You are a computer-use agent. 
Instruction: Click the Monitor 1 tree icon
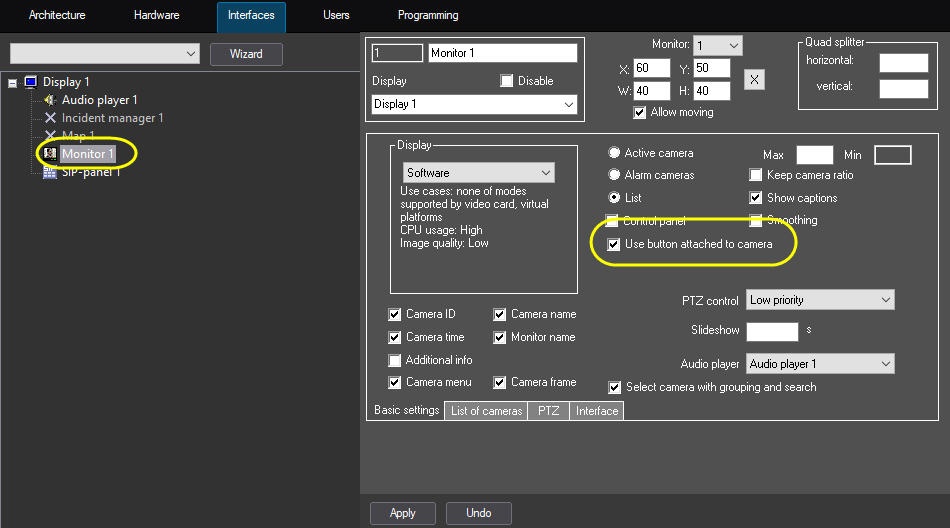[x=50, y=154]
